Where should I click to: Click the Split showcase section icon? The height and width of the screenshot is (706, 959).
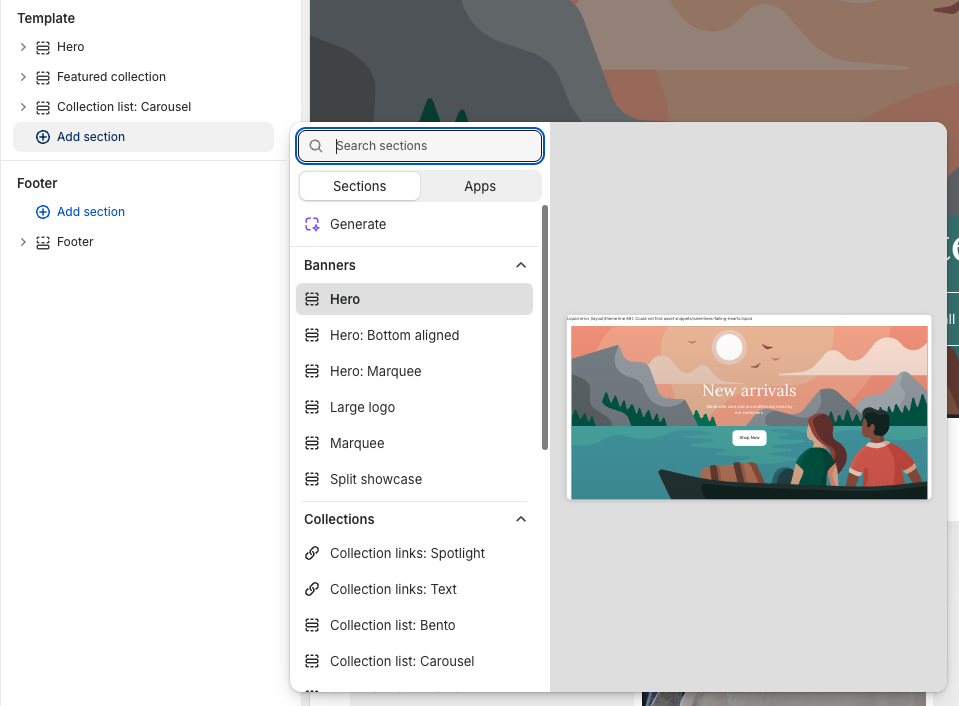click(x=312, y=480)
